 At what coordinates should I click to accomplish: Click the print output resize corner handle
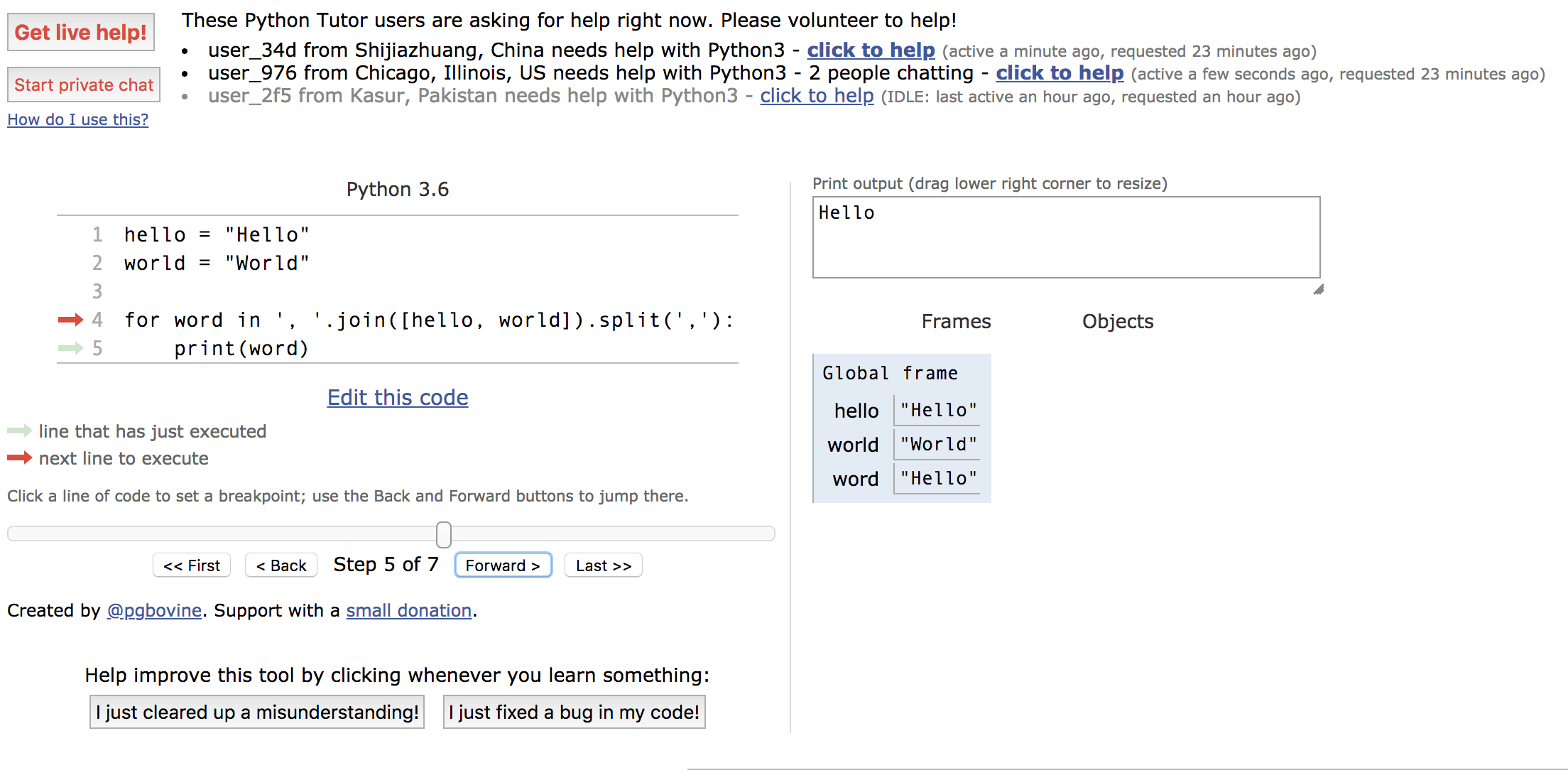click(1319, 290)
